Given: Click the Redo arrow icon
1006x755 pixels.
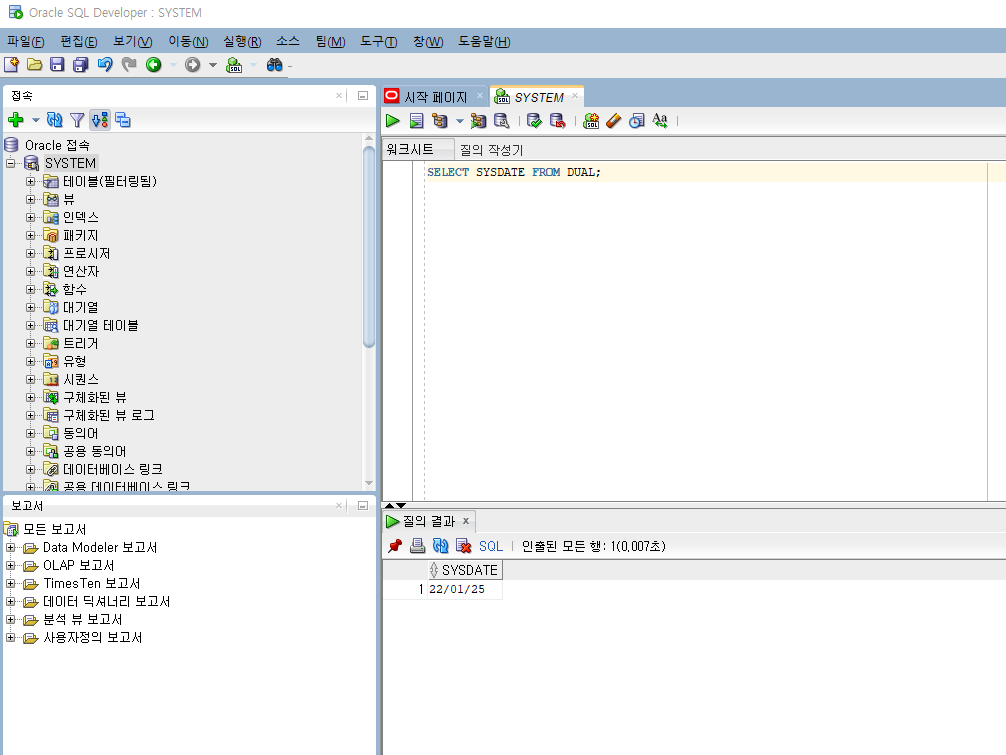Looking at the screenshot, I should coord(129,65).
